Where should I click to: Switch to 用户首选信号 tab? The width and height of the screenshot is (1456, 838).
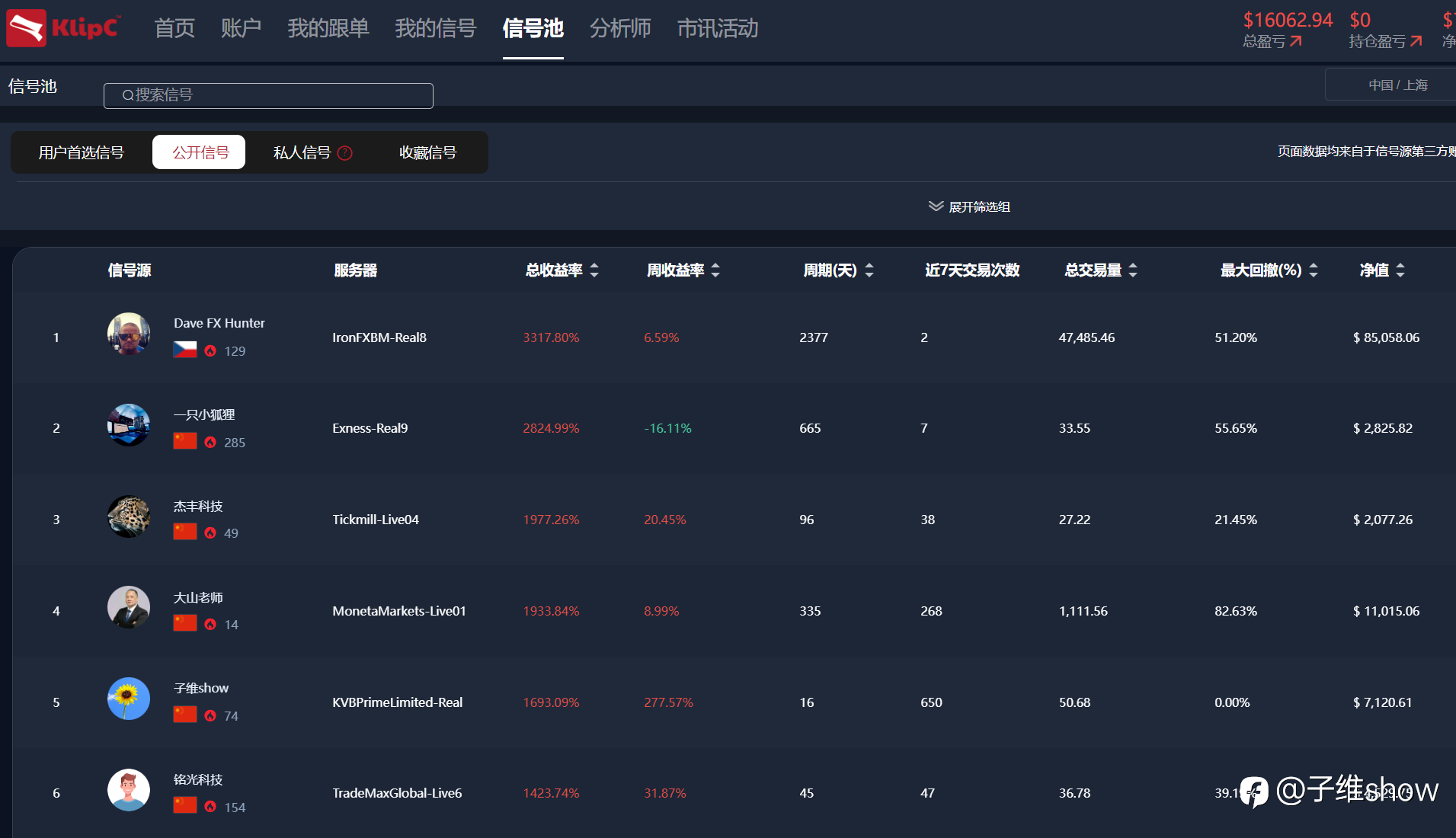[x=82, y=152]
